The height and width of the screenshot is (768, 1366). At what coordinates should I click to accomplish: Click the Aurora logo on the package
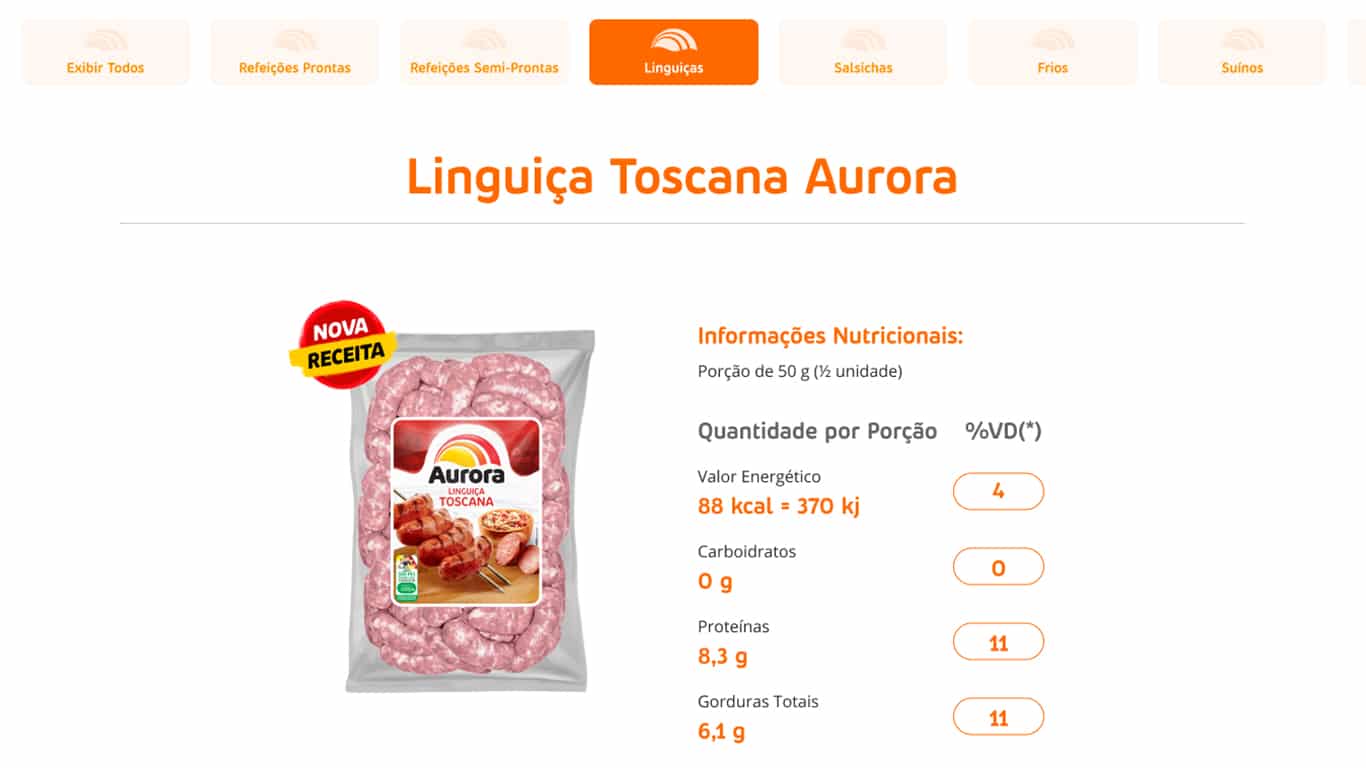click(466, 462)
